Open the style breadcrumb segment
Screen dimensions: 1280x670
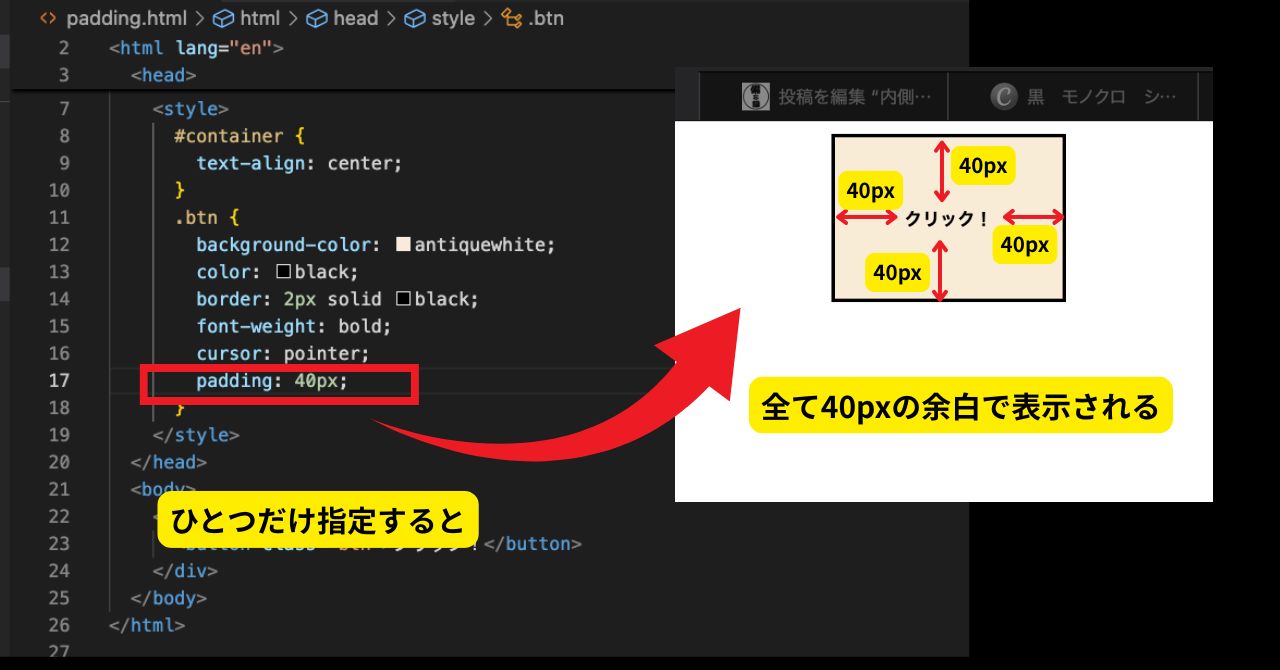pyautogui.click(x=453, y=19)
